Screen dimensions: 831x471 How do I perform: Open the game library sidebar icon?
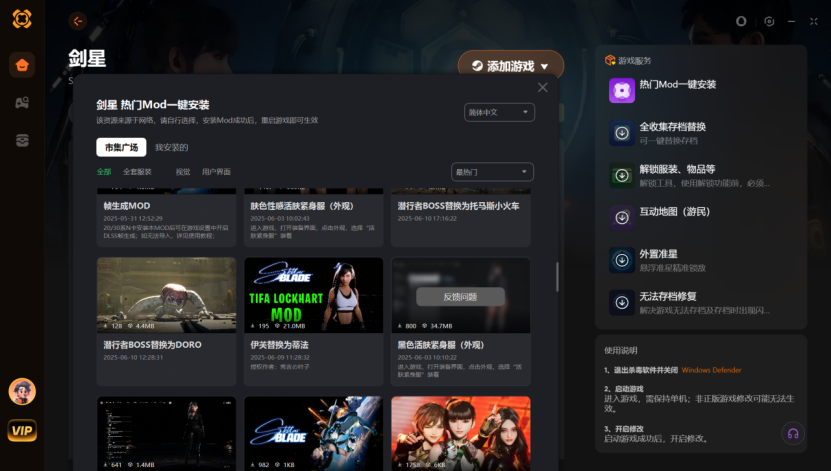point(22,102)
